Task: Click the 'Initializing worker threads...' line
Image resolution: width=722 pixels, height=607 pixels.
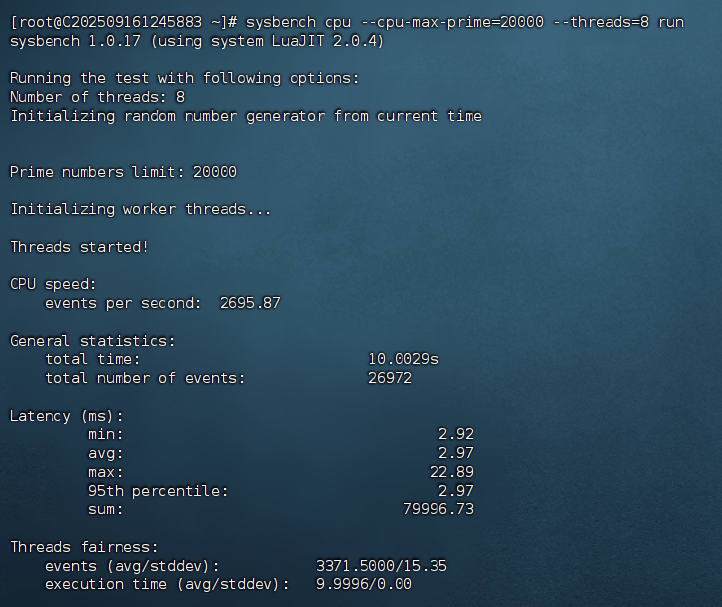Action: [140, 209]
